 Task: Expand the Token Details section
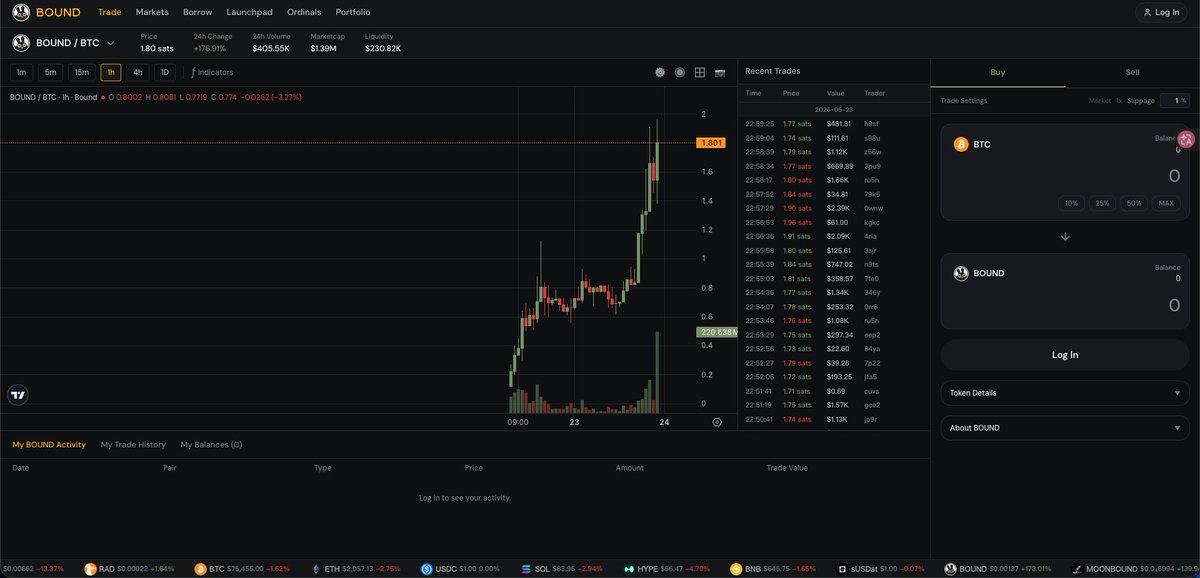tap(1065, 393)
